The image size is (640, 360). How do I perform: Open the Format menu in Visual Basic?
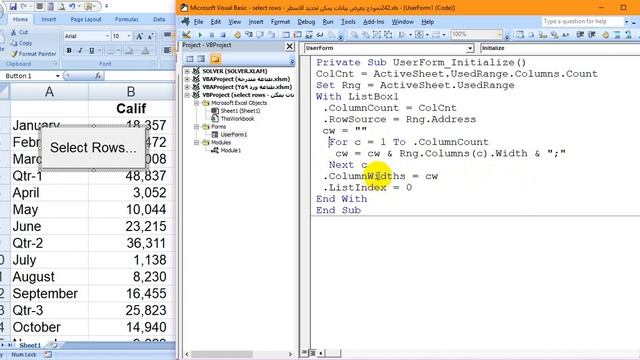280,22
